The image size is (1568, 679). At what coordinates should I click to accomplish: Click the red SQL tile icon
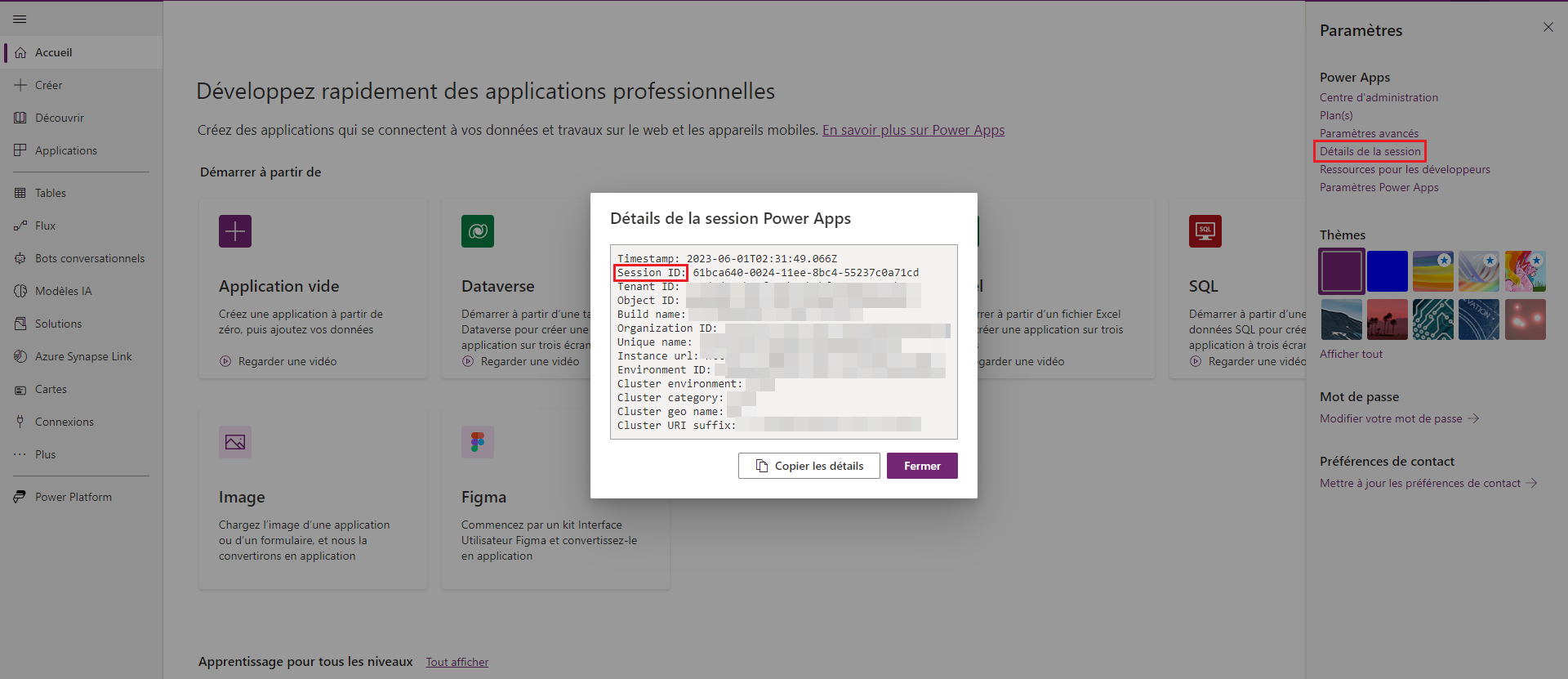1205,231
